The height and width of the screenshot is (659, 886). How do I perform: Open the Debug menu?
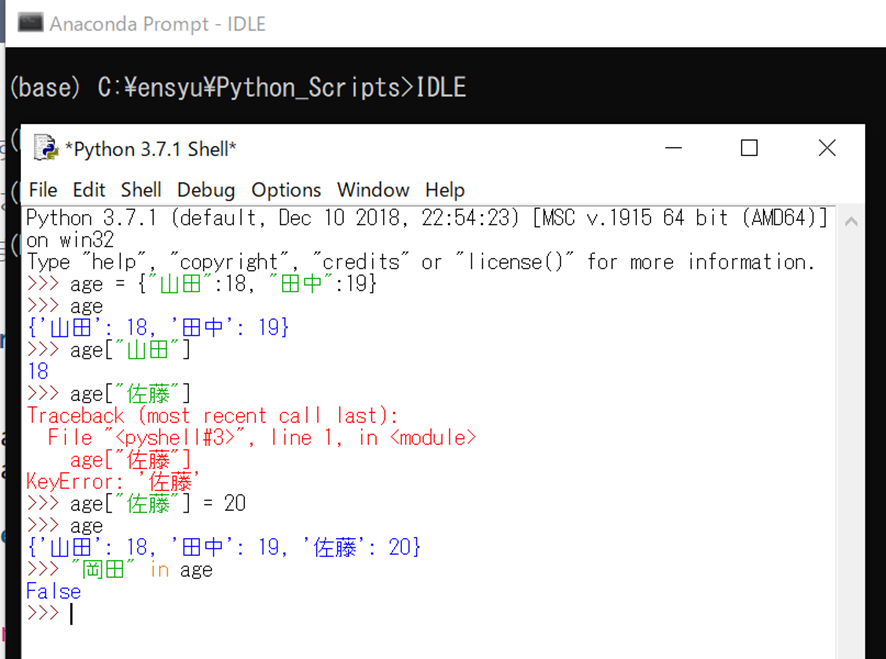206,190
